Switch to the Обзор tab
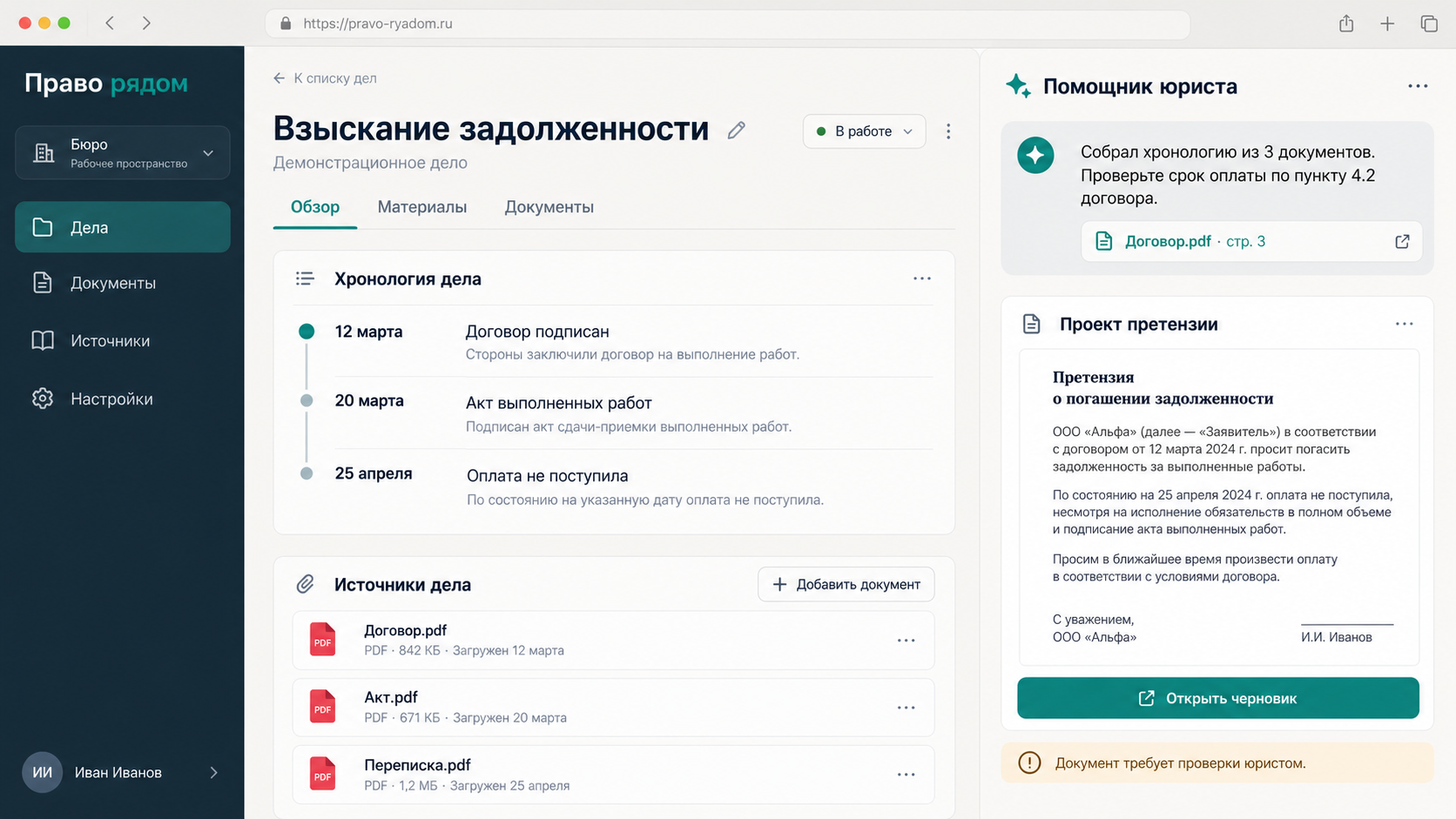The height and width of the screenshot is (819, 1456). [315, 207]
